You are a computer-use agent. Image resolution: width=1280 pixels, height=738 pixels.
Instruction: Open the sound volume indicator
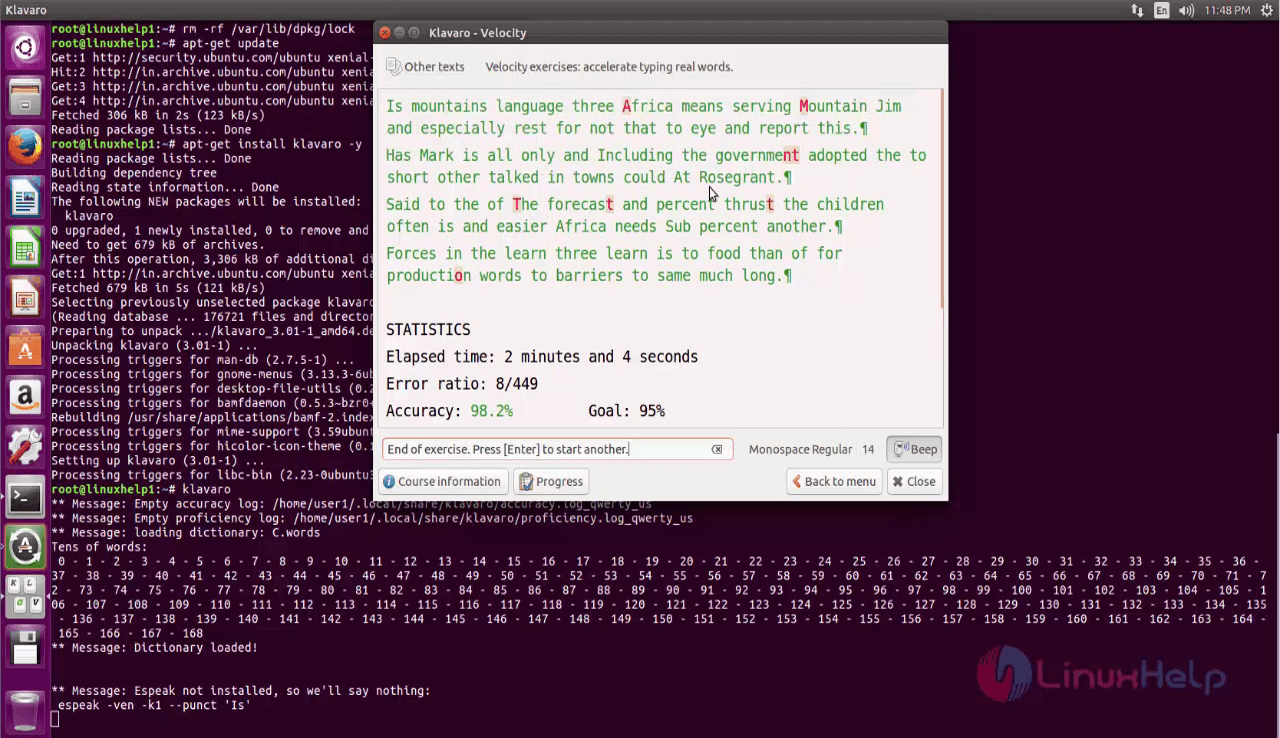[x=1187, y=10]
